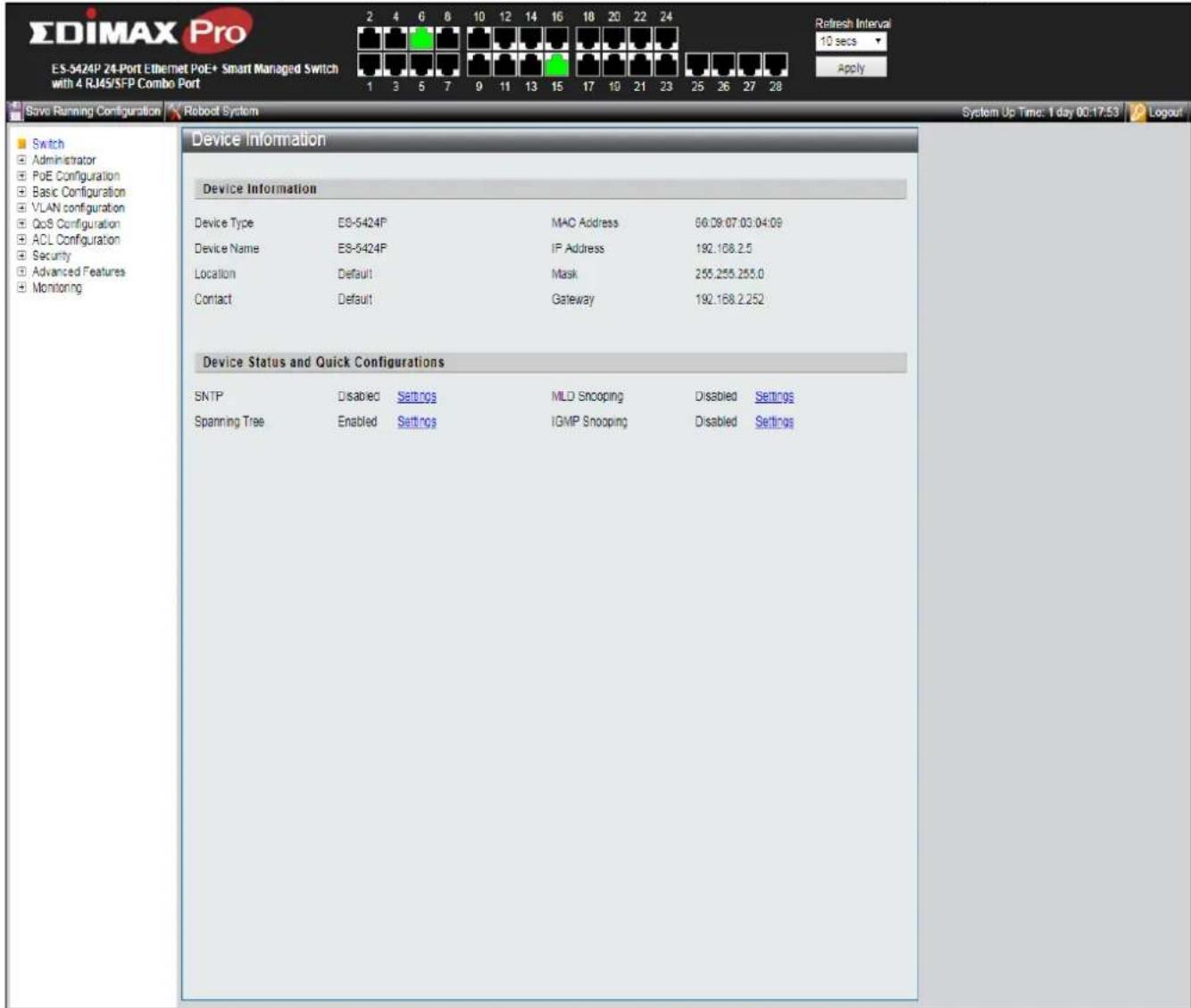
Task: Click the mask value 255.255.255.0
Action: pyautogui.click(x=729, y=274)
